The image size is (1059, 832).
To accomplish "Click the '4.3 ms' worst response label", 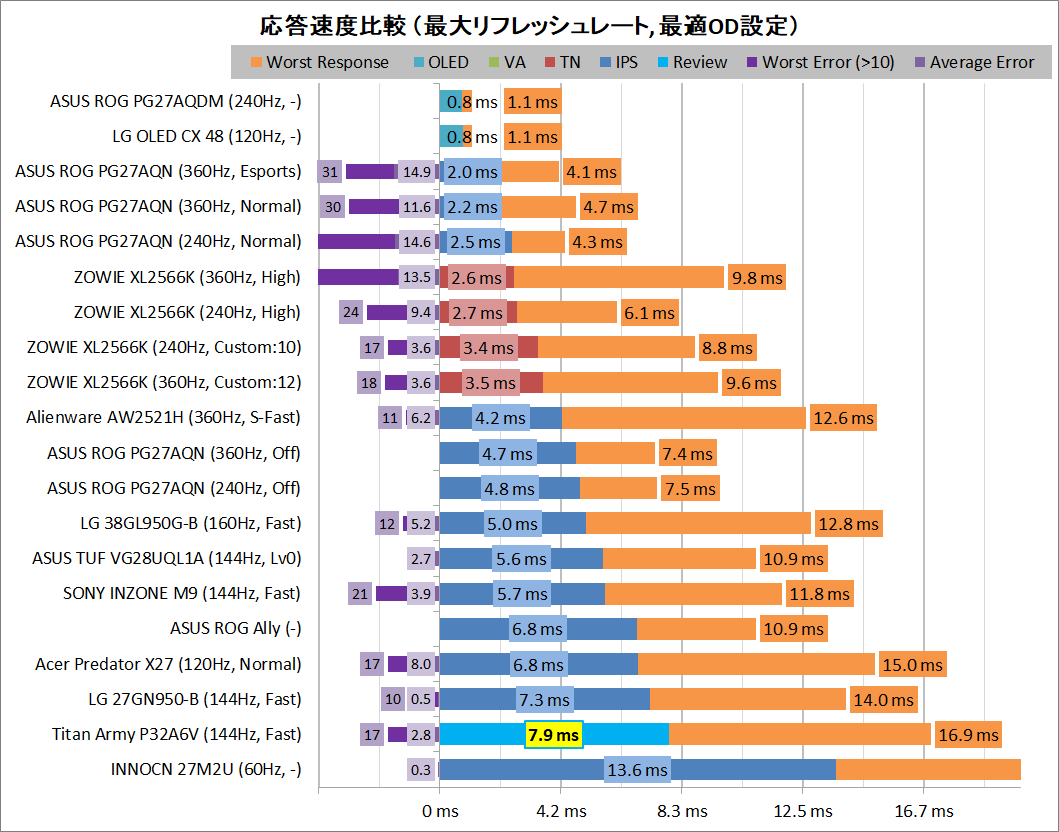I will pyautogui.click(x=598, y=242).
